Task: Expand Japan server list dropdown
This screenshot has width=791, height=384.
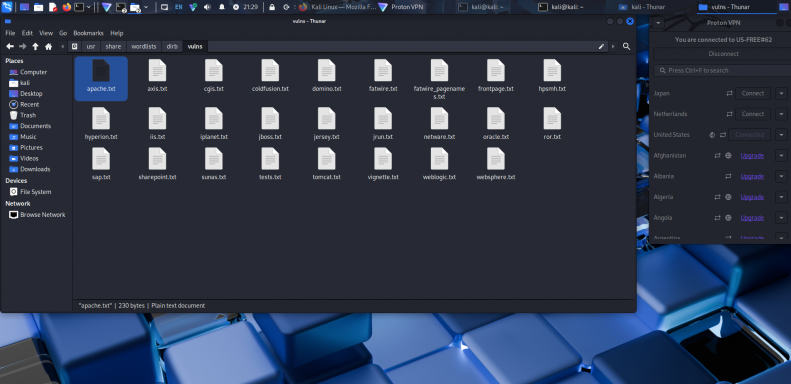Action: click(x=781, y=93)
